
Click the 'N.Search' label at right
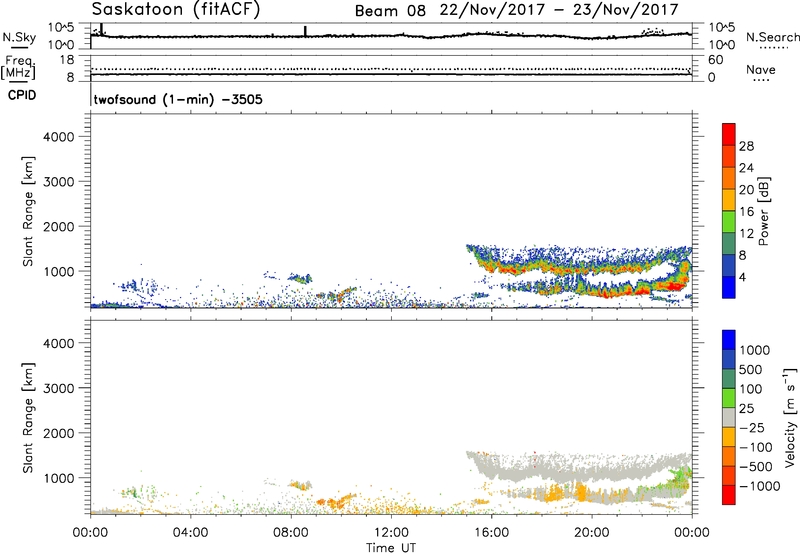click(772, 37)
